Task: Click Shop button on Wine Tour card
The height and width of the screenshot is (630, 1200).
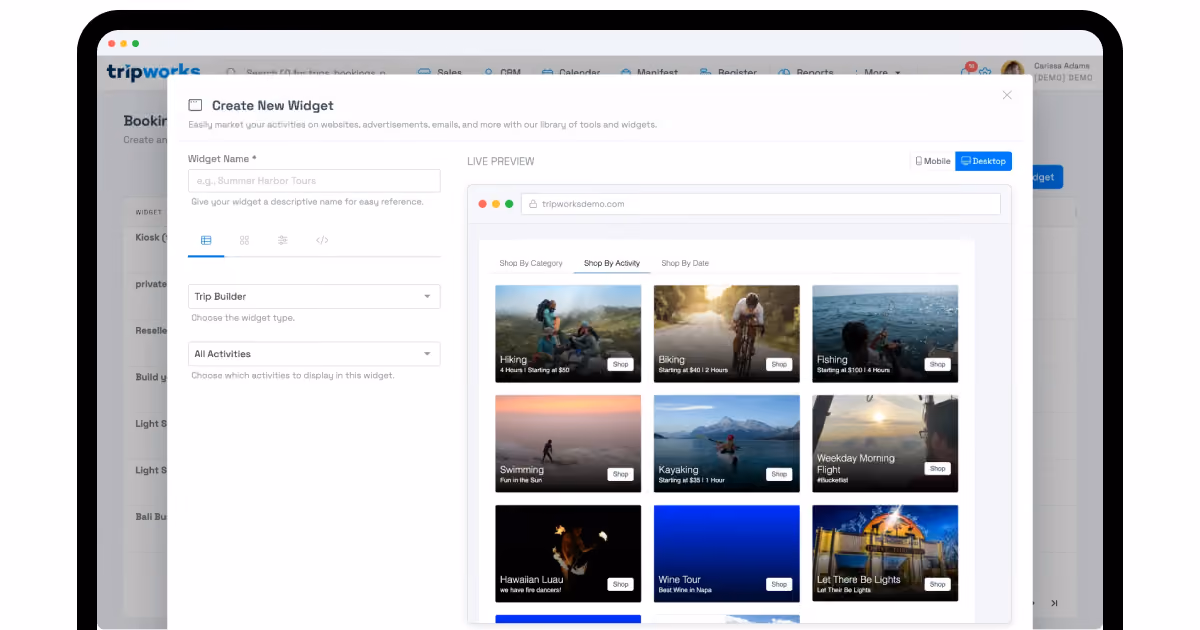Action: 779,584
